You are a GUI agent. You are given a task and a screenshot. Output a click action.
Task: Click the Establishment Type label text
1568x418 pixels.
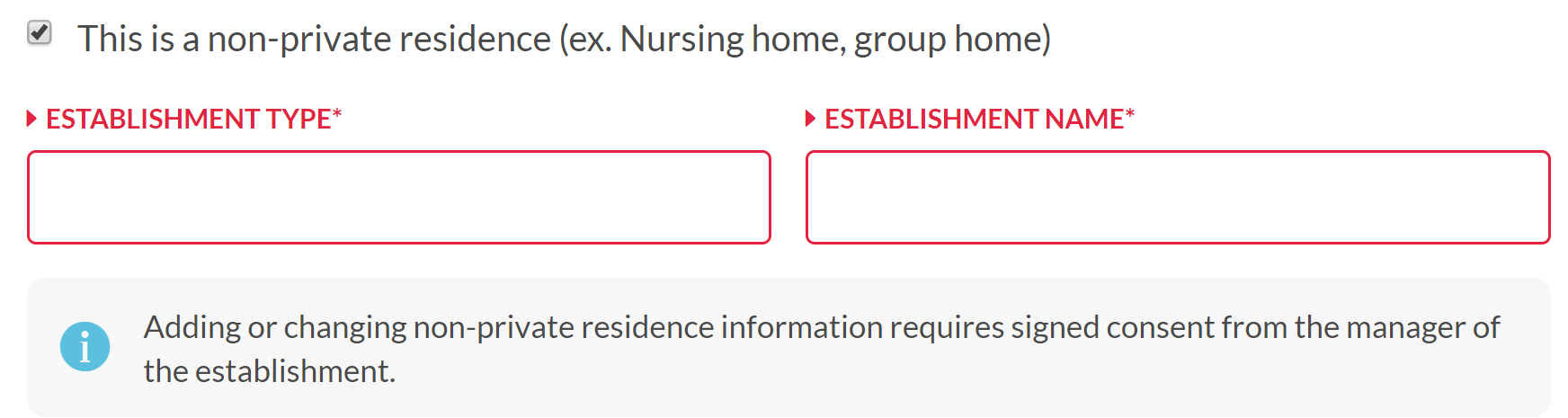(x=189, y=119)
